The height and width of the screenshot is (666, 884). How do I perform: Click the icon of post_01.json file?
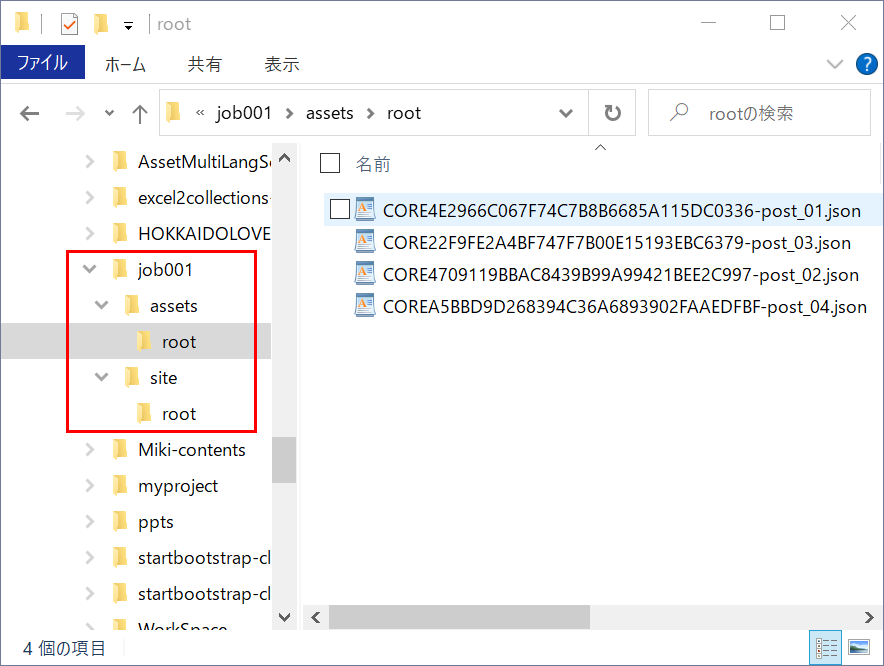pos(365,209)
